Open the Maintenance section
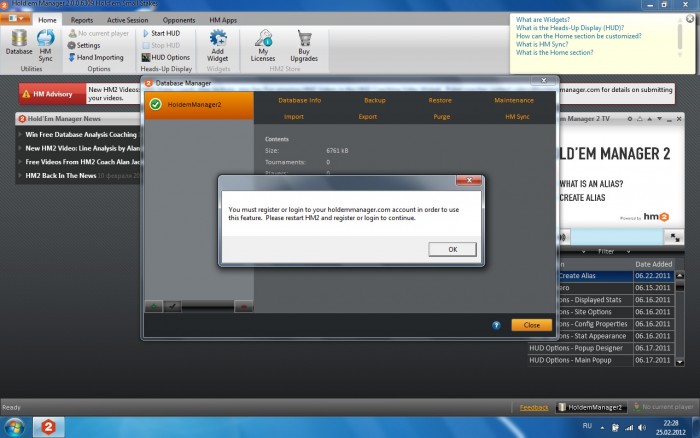Screen dimensions: 700x438 coord(514,100)
